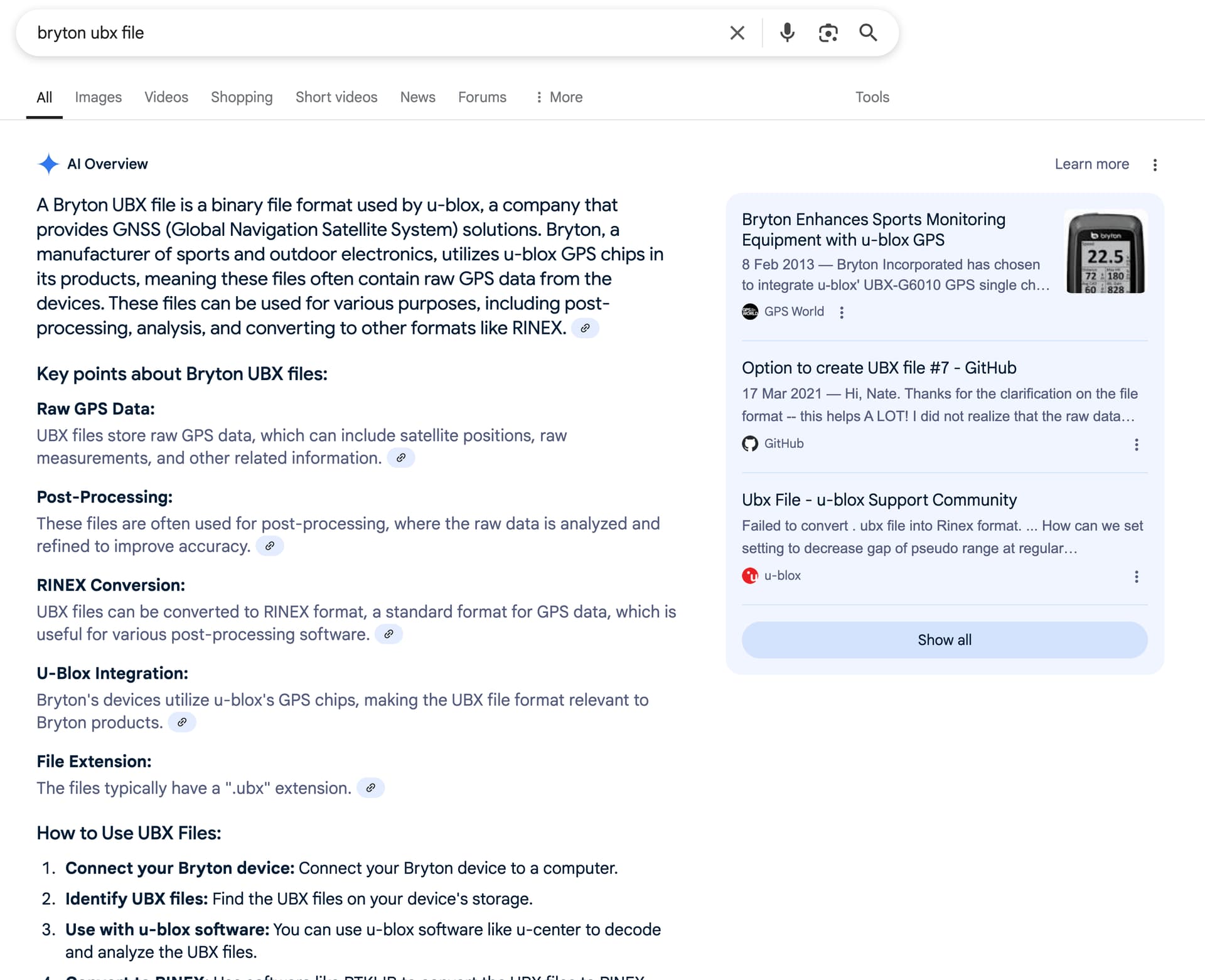Click the GitHub source name label
Viewport: 1205px width, 980px height.
(784, 444)
